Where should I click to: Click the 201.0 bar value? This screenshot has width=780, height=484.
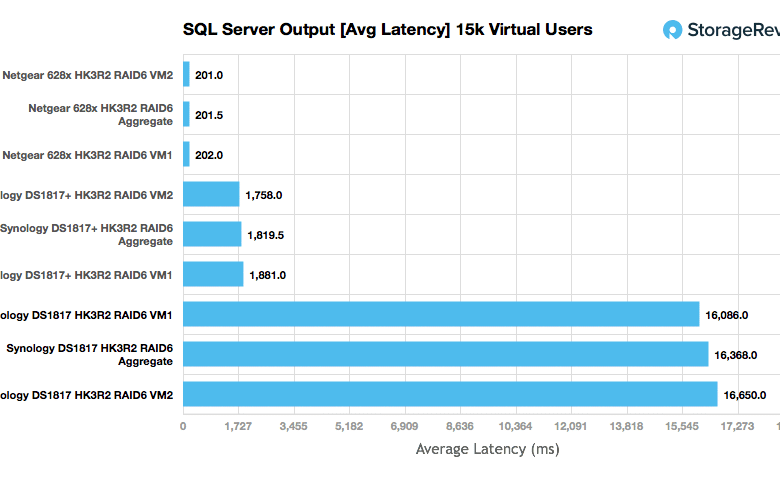[x=209, y=75]
